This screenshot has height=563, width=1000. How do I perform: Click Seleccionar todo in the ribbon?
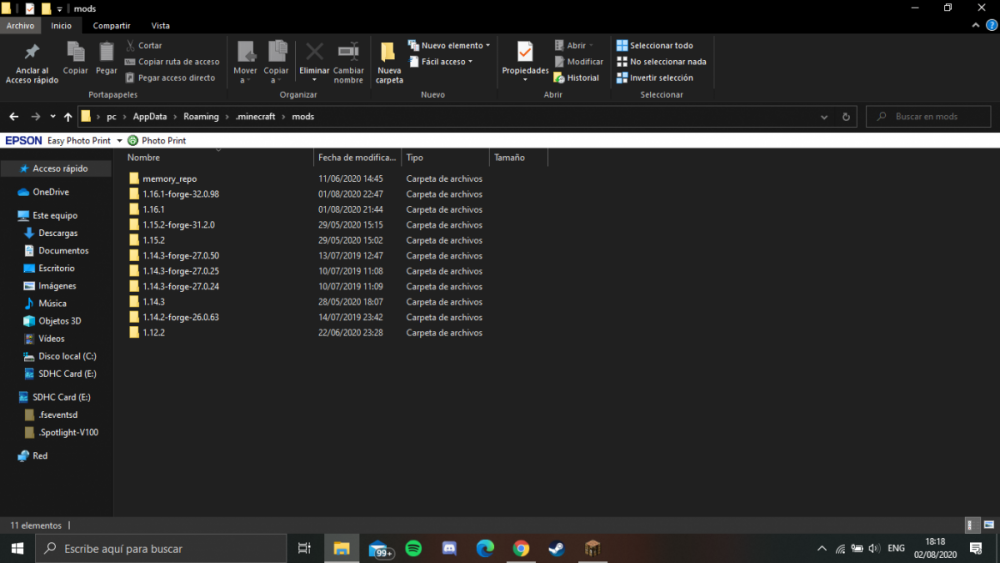[660, 45]
